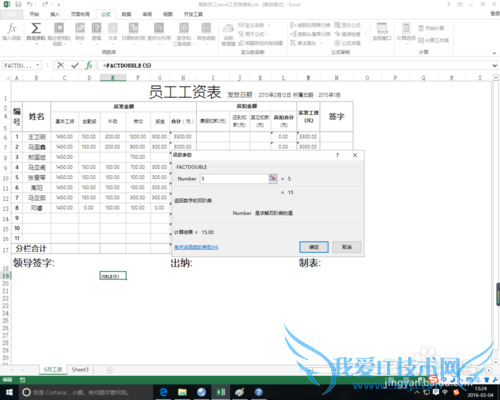Open the File tab
This screenshot has height=400, width=500.
coord(11,14)
